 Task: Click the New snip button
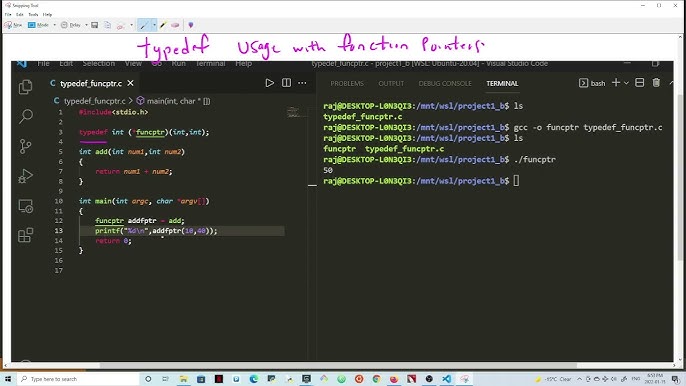tap(13, 25)
